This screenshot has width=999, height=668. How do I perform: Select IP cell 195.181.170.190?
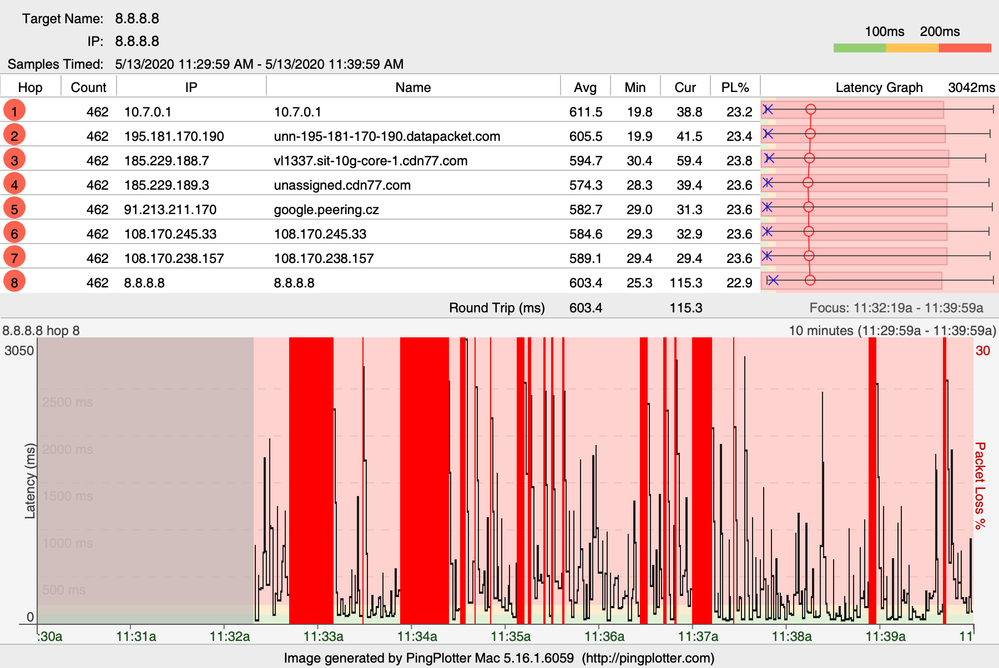(174, 136)
